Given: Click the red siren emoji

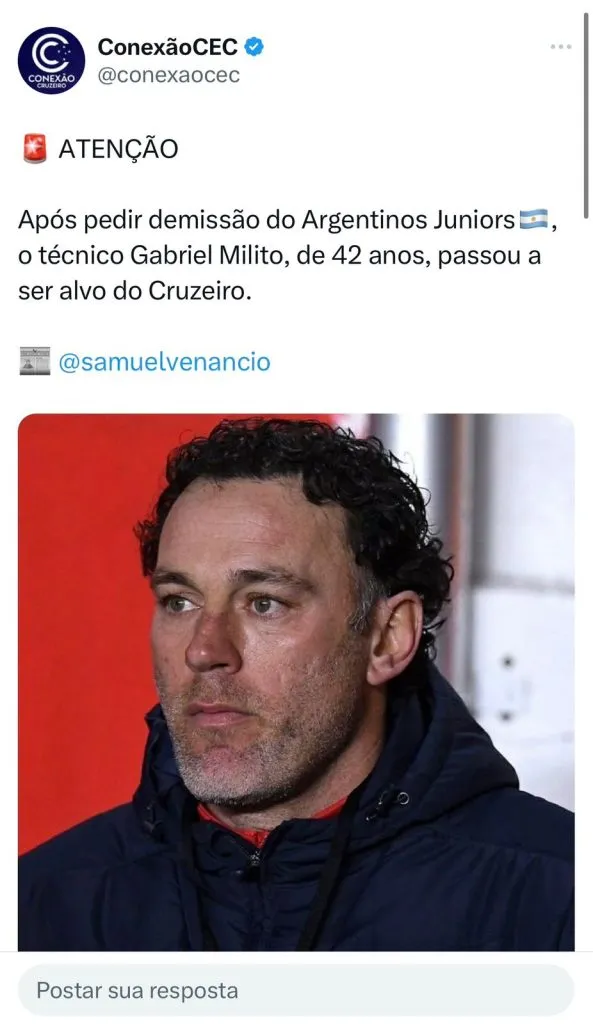Looking at the screenshot, I should point(34,149).
